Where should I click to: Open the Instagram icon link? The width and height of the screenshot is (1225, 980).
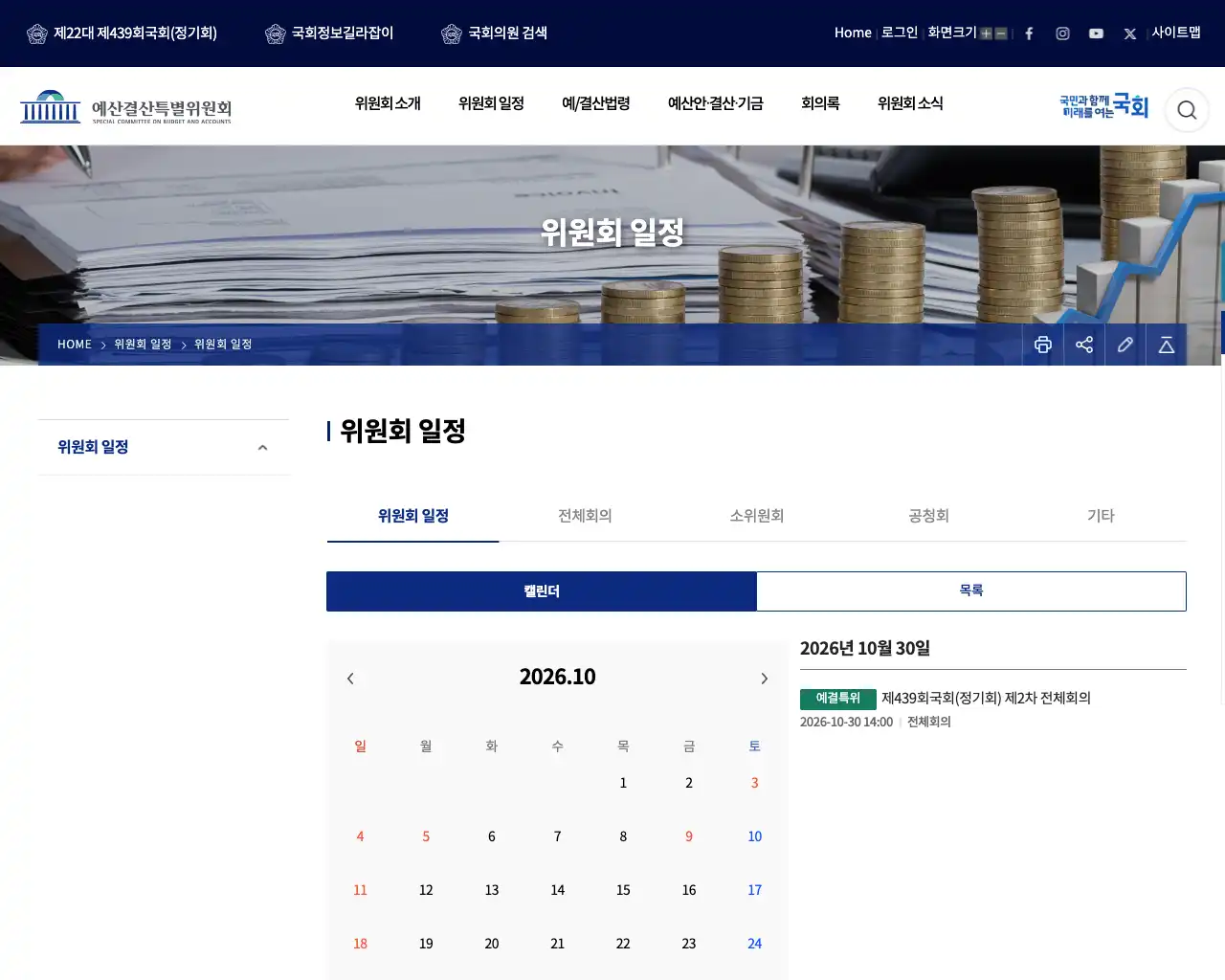[1062, 33]
